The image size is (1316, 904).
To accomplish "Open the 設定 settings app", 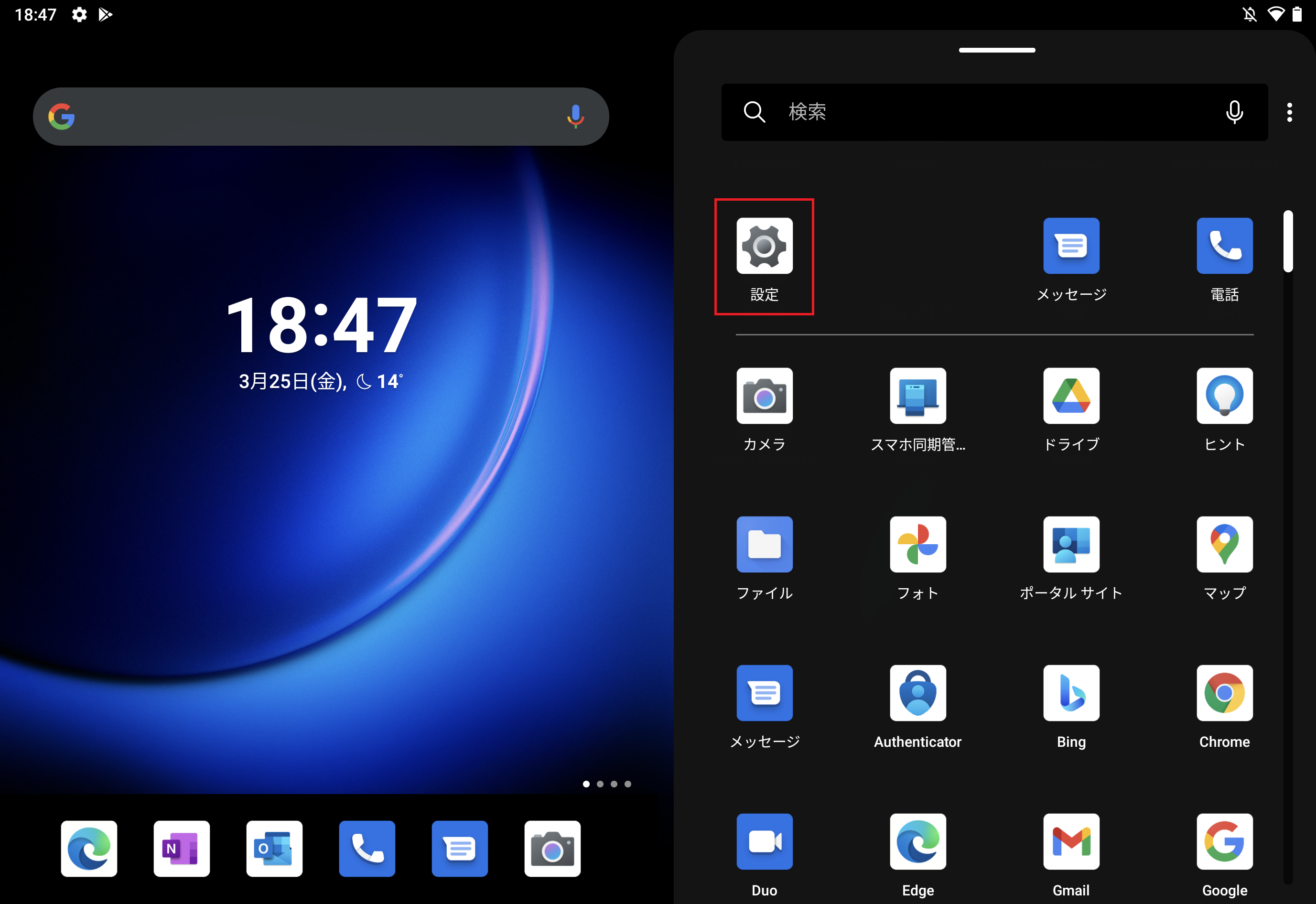I will tap(764, 246).
